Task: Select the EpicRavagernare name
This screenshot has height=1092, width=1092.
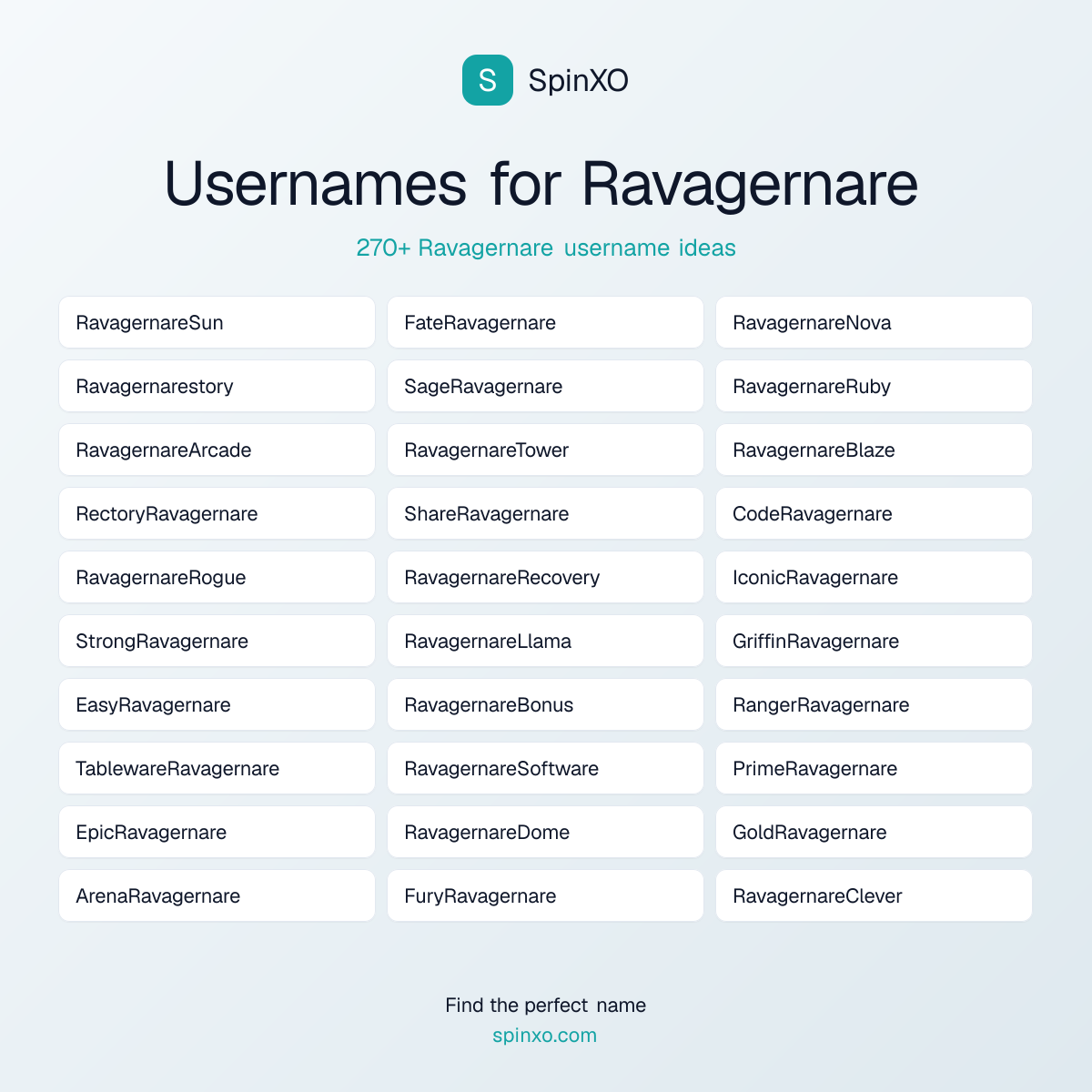Action: (x=217, y=832)
